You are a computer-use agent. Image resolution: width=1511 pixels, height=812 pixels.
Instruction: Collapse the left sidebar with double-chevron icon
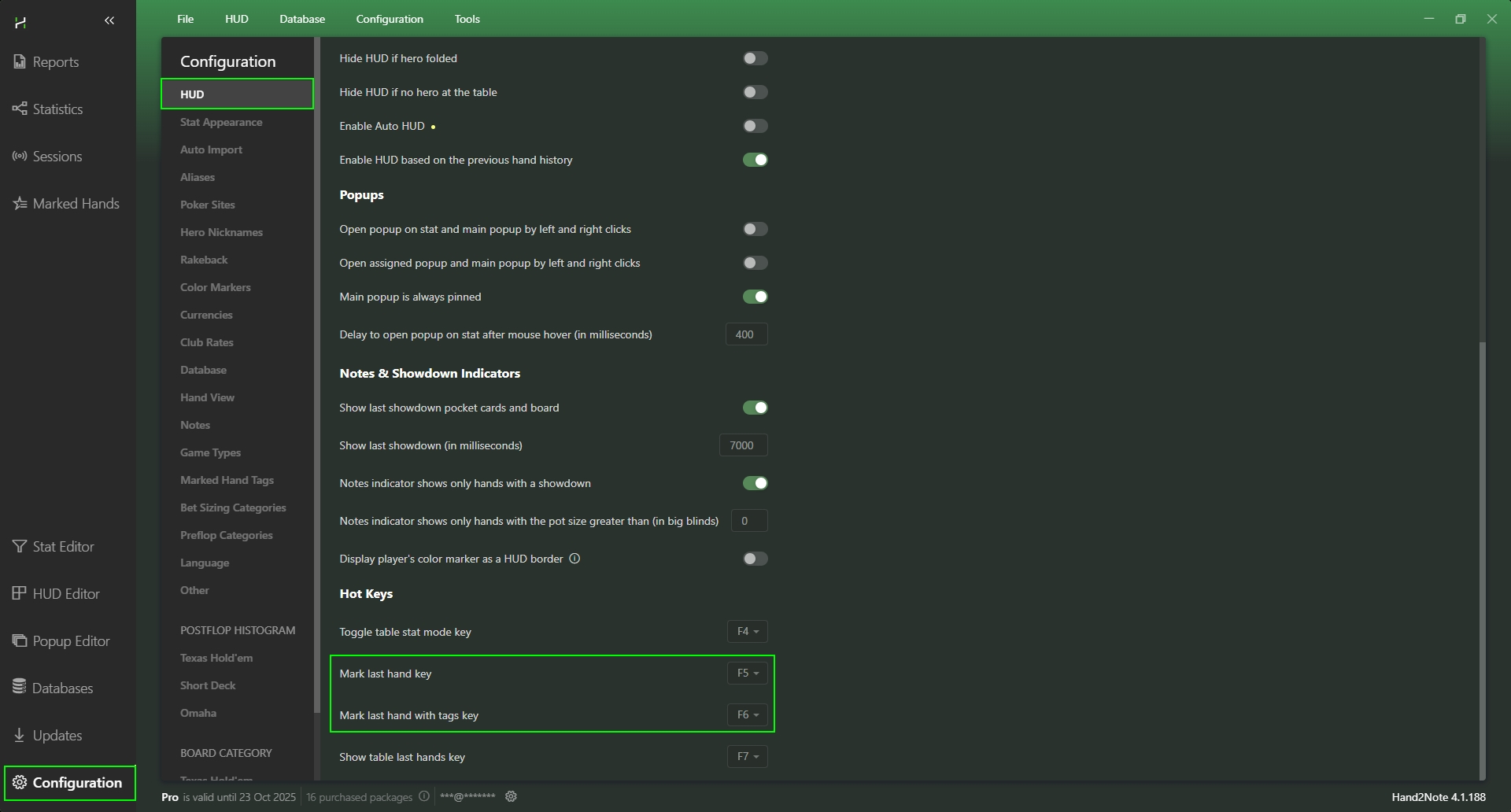pyautogui.click(x=109, y=20)
